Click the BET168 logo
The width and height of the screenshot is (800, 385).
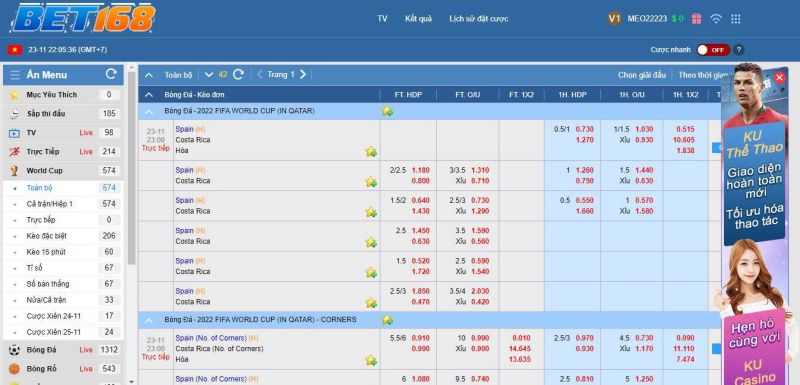point(83,18)
